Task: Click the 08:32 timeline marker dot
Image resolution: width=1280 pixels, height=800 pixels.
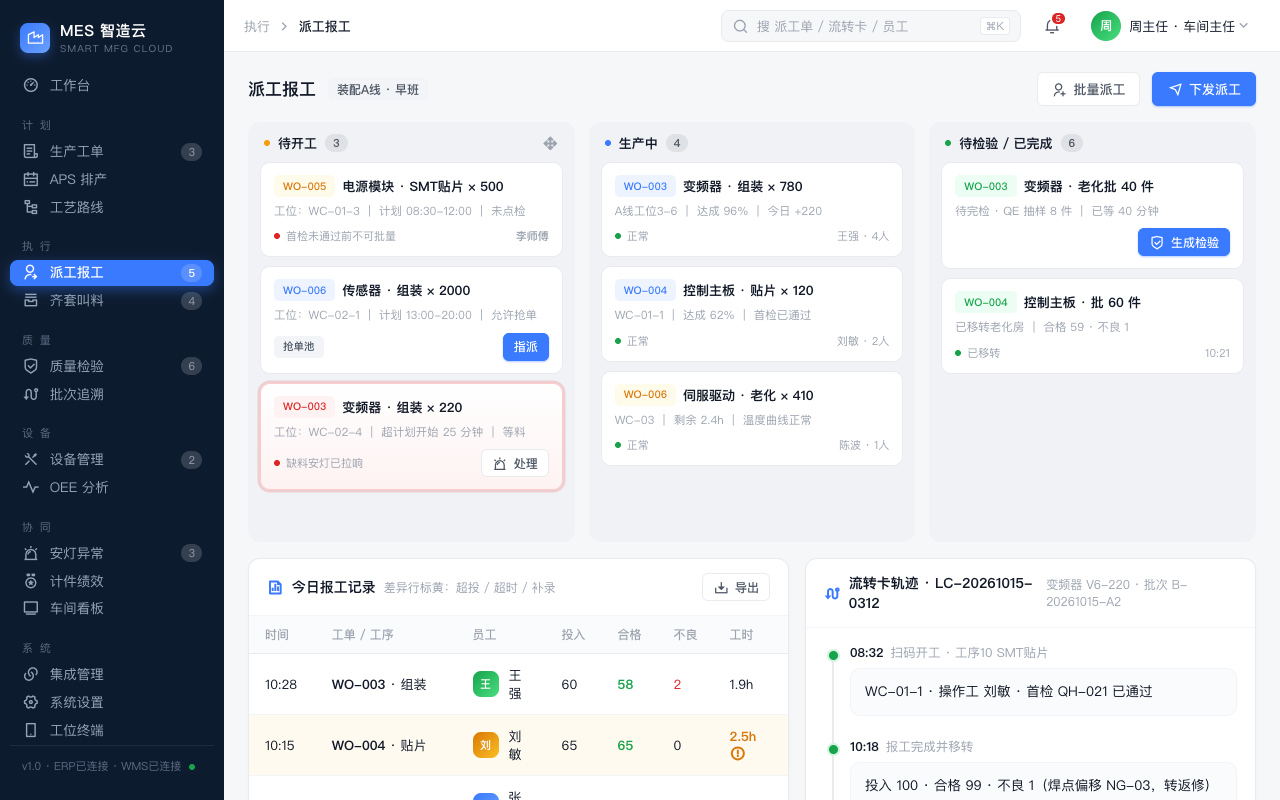Action: click(833, 655)
